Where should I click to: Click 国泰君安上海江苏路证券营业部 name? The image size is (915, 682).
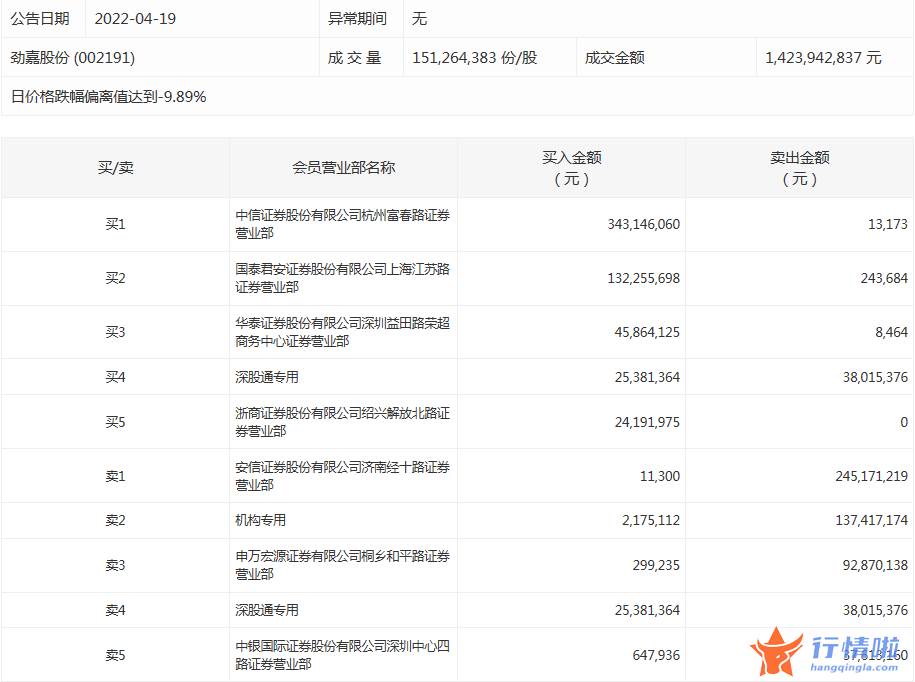(343, 278)
